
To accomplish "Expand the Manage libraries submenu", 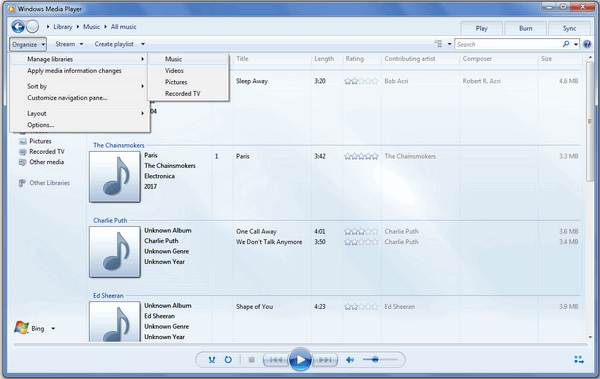I will 79,59.
